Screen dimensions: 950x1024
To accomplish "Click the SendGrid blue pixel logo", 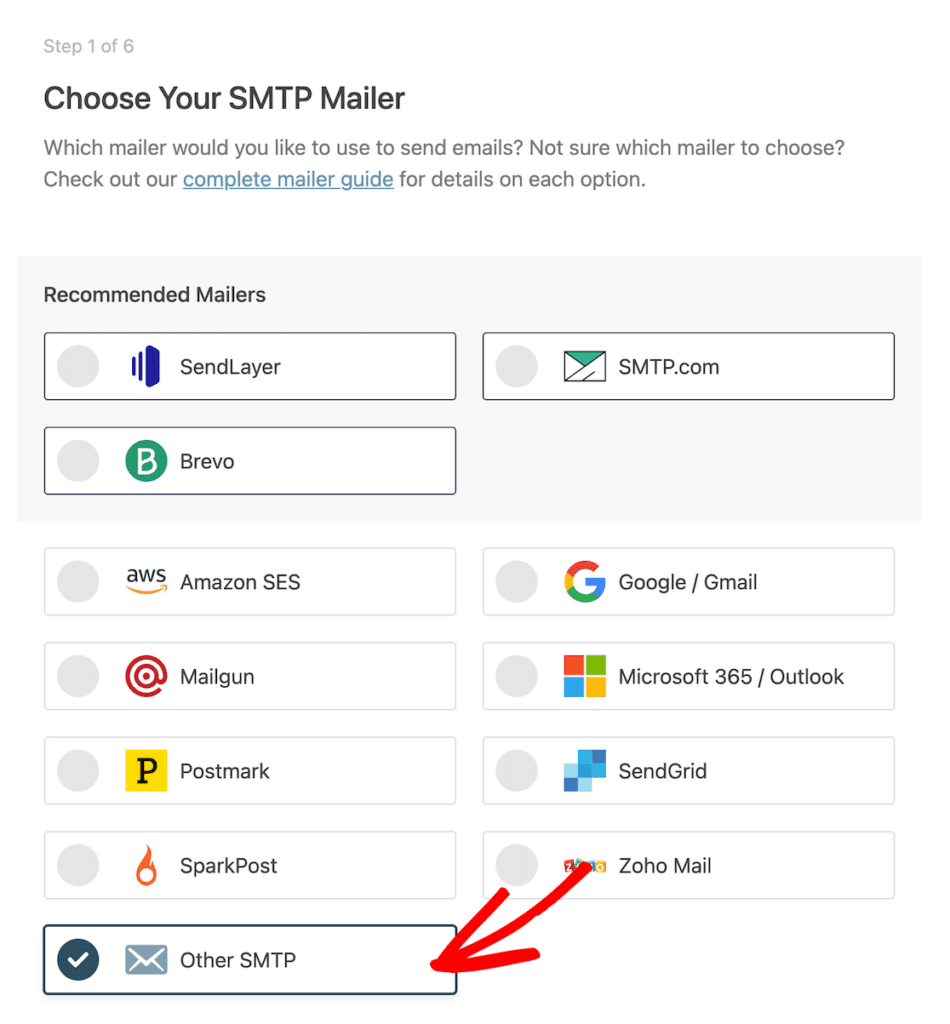I will pos(585,771).
